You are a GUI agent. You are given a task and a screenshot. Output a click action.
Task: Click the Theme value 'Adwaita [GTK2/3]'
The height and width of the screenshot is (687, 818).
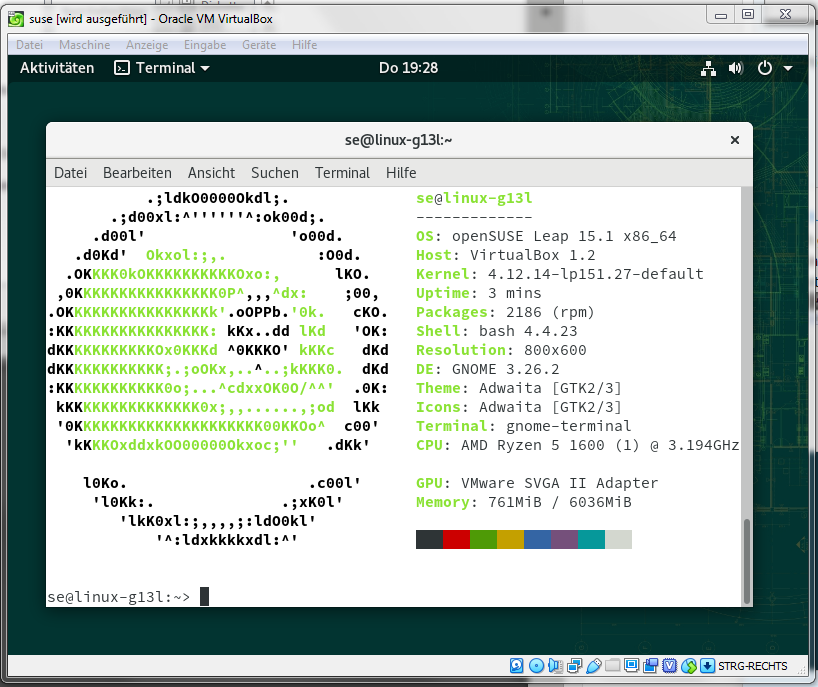point(550,388)
